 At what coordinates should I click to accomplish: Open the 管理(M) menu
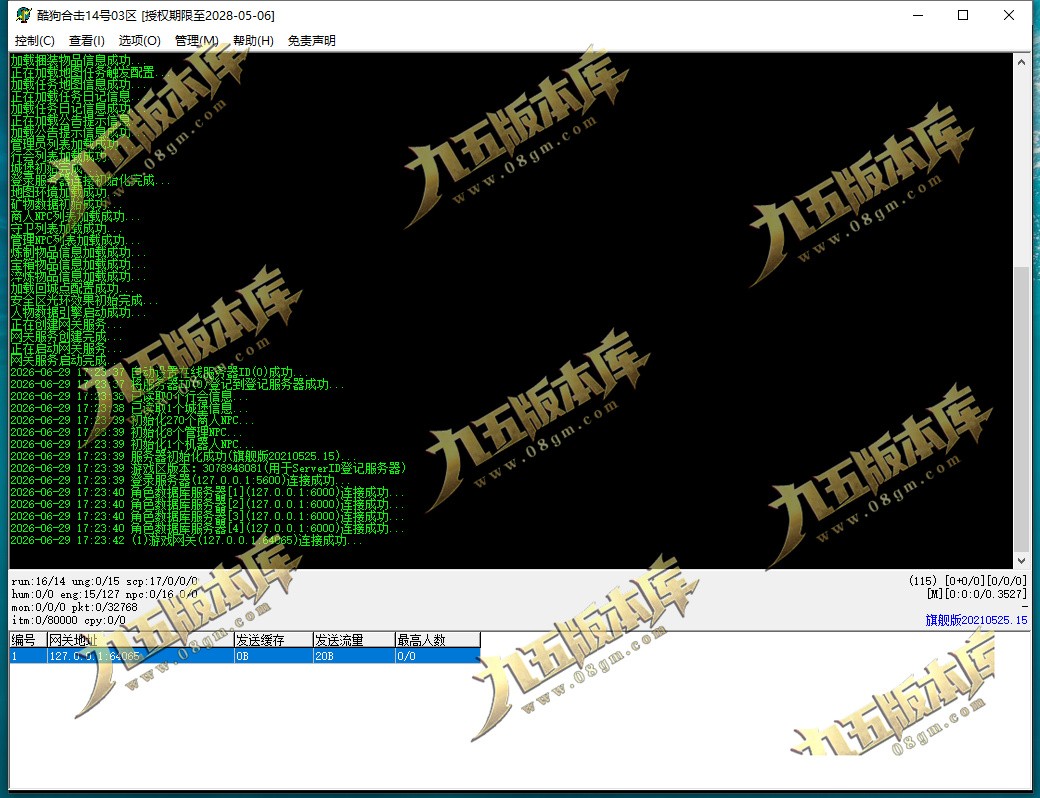pos(196,40)
